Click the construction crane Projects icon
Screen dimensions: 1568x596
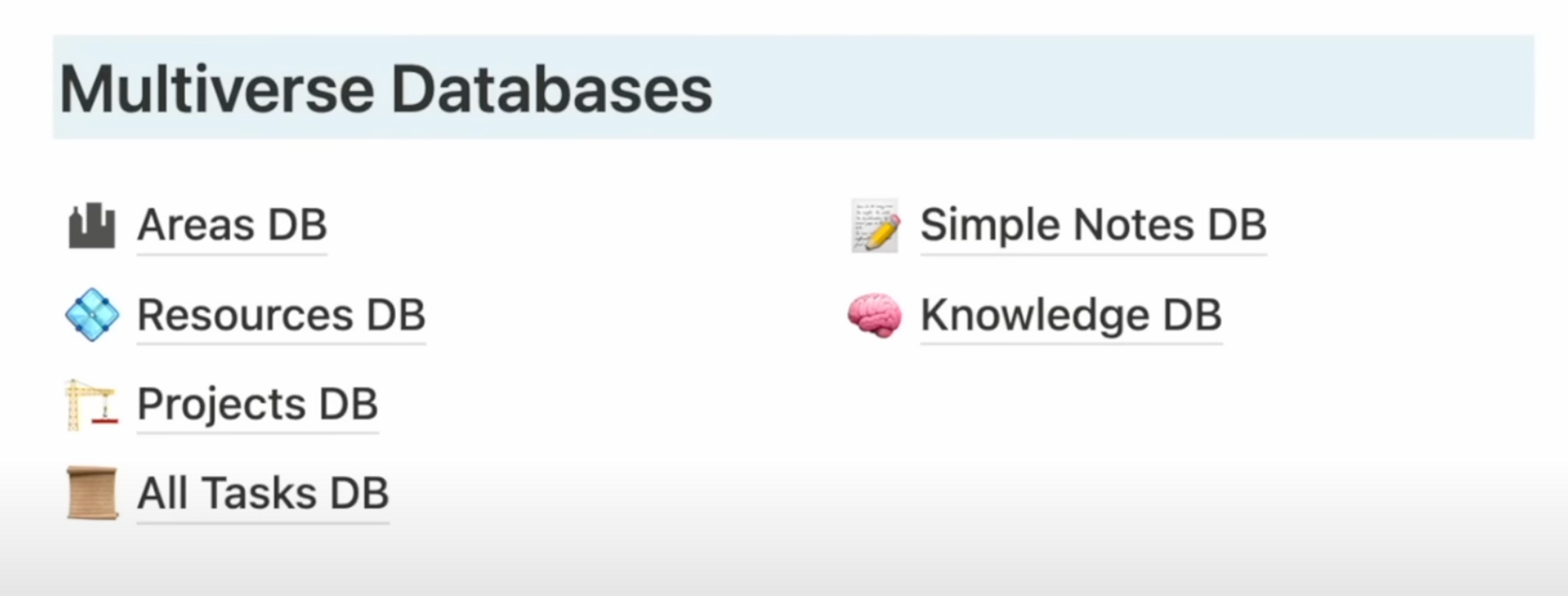pos(92,405)
